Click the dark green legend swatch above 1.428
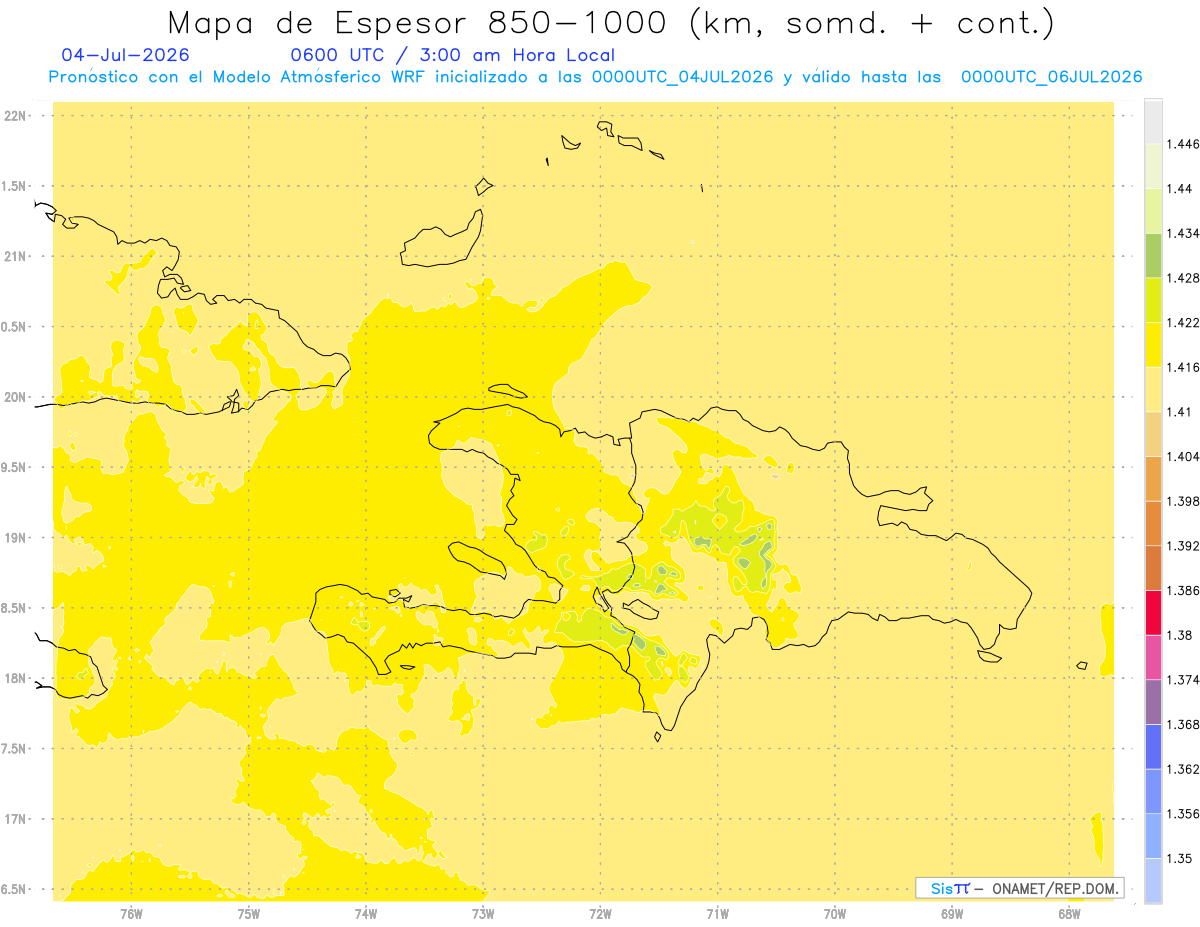Viewport: 1200px width, 927px height. (x=1153, y=255)
